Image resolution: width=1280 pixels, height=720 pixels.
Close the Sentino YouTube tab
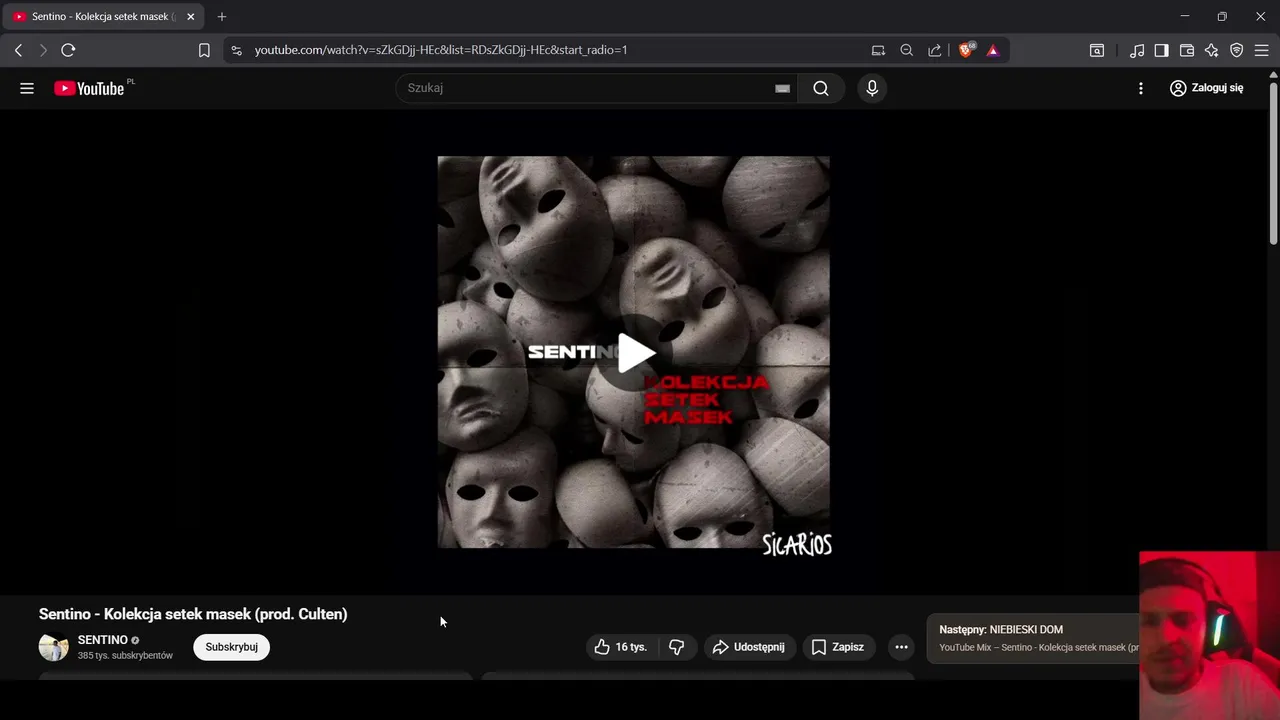pos(191,17)
